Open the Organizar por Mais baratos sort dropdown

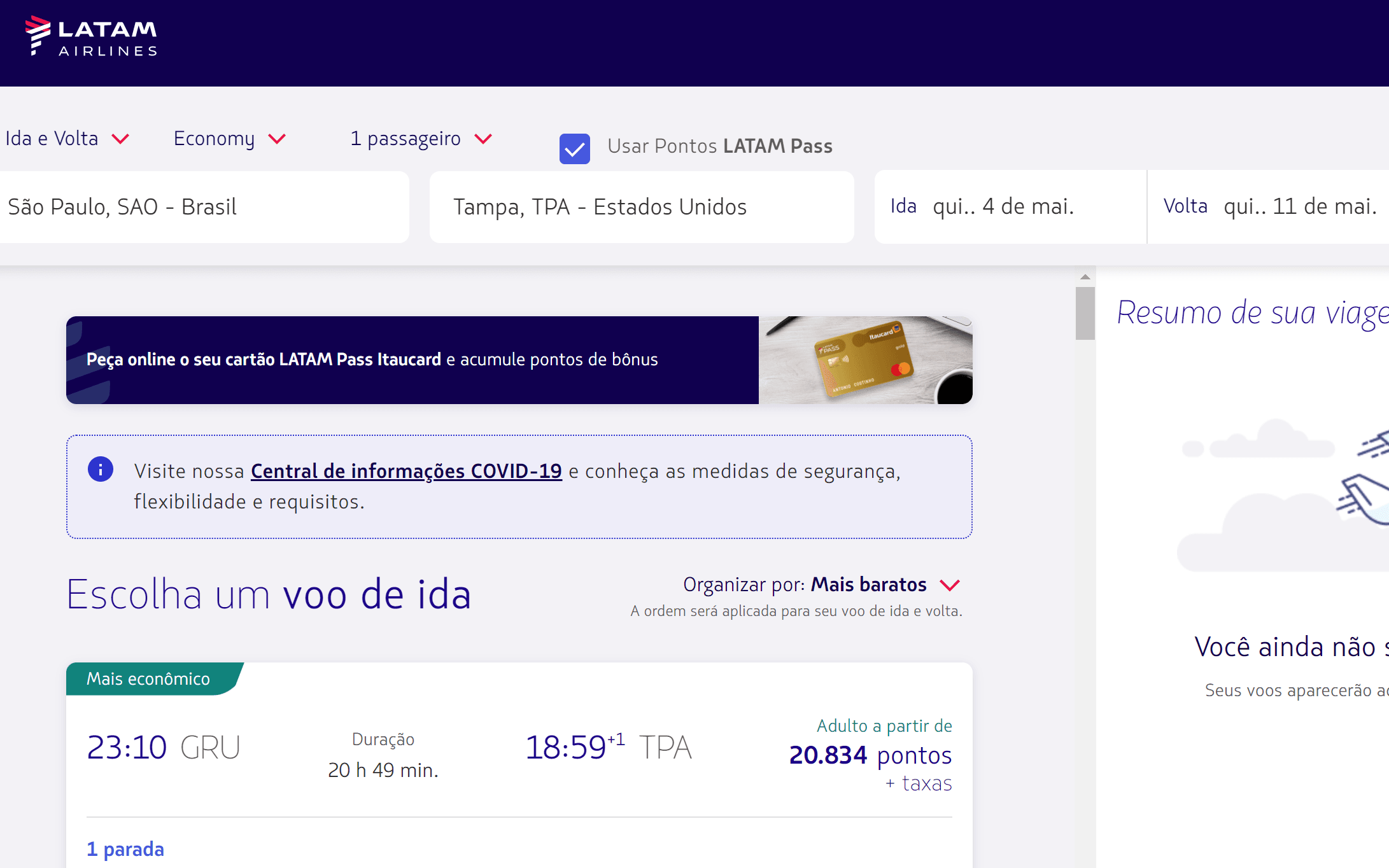point(821,584)
